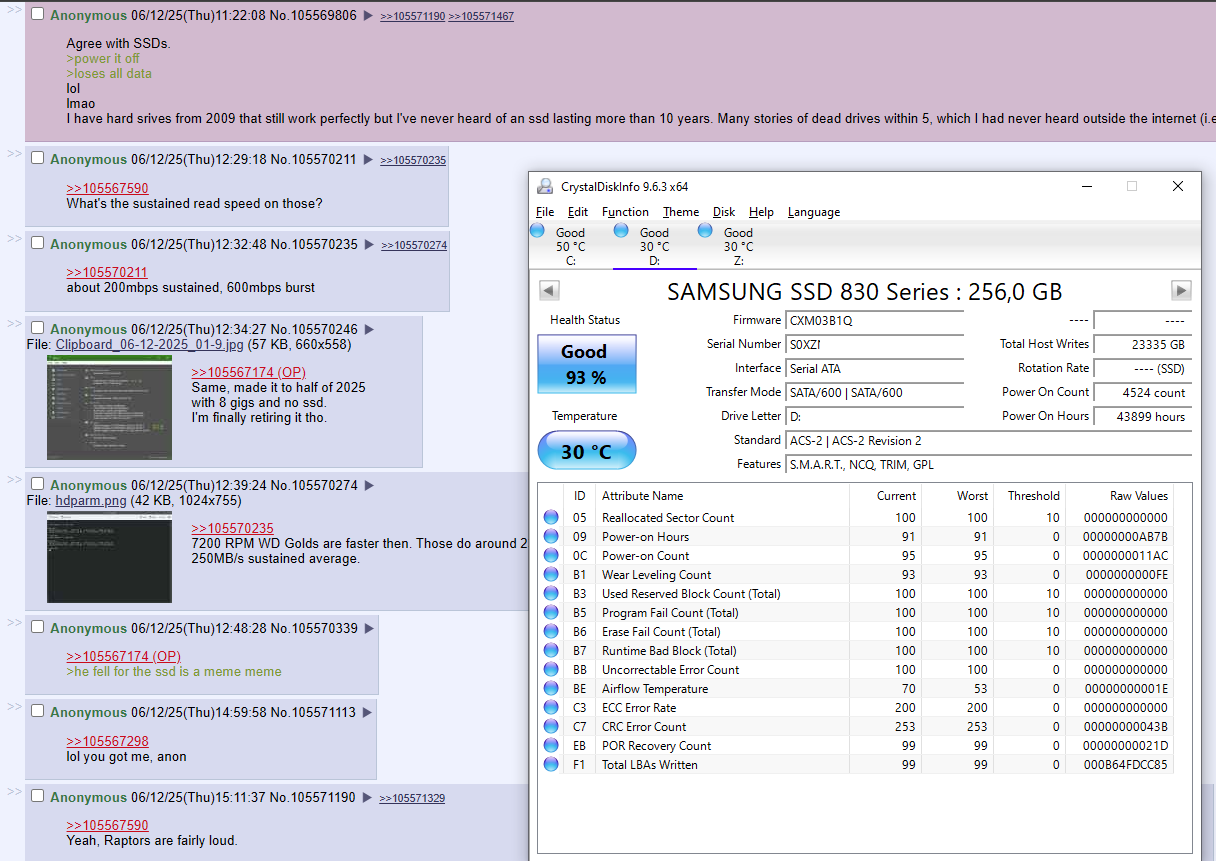Expand the hdparm.png terminal thumbnail
Viewport: 1216px width, 861px height.
coord(109,557)
